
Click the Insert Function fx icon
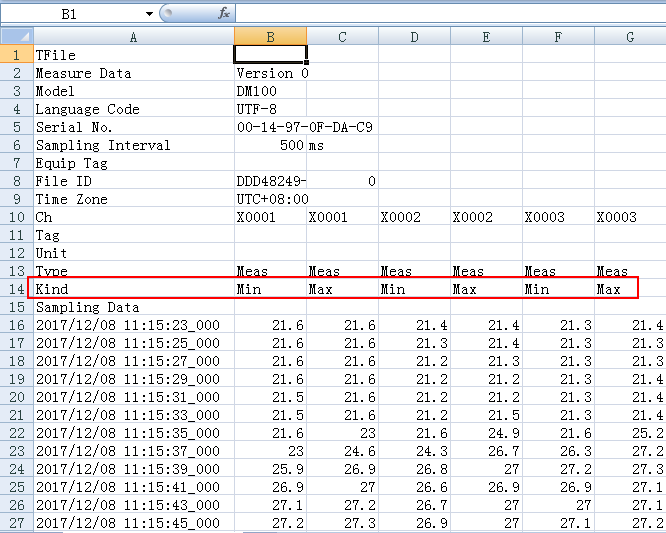click(224, 14)
